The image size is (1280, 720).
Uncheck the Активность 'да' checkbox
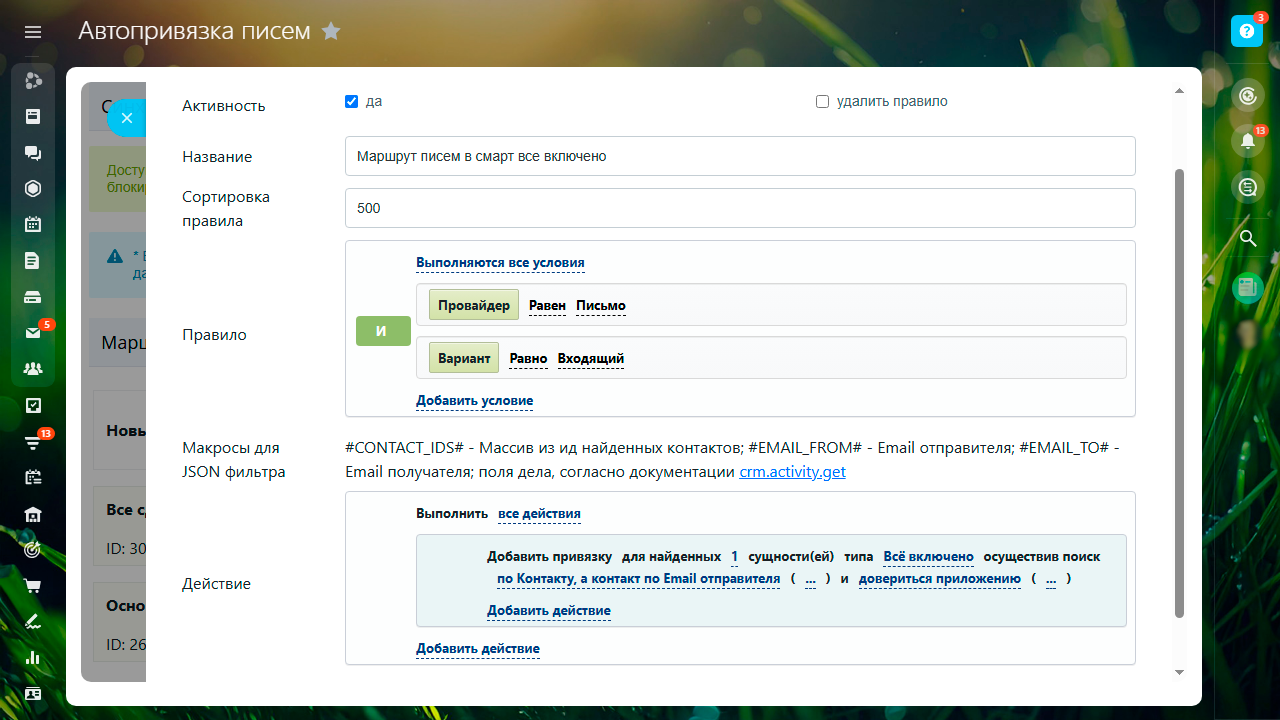pyautogui.click(x=351, y=102)
